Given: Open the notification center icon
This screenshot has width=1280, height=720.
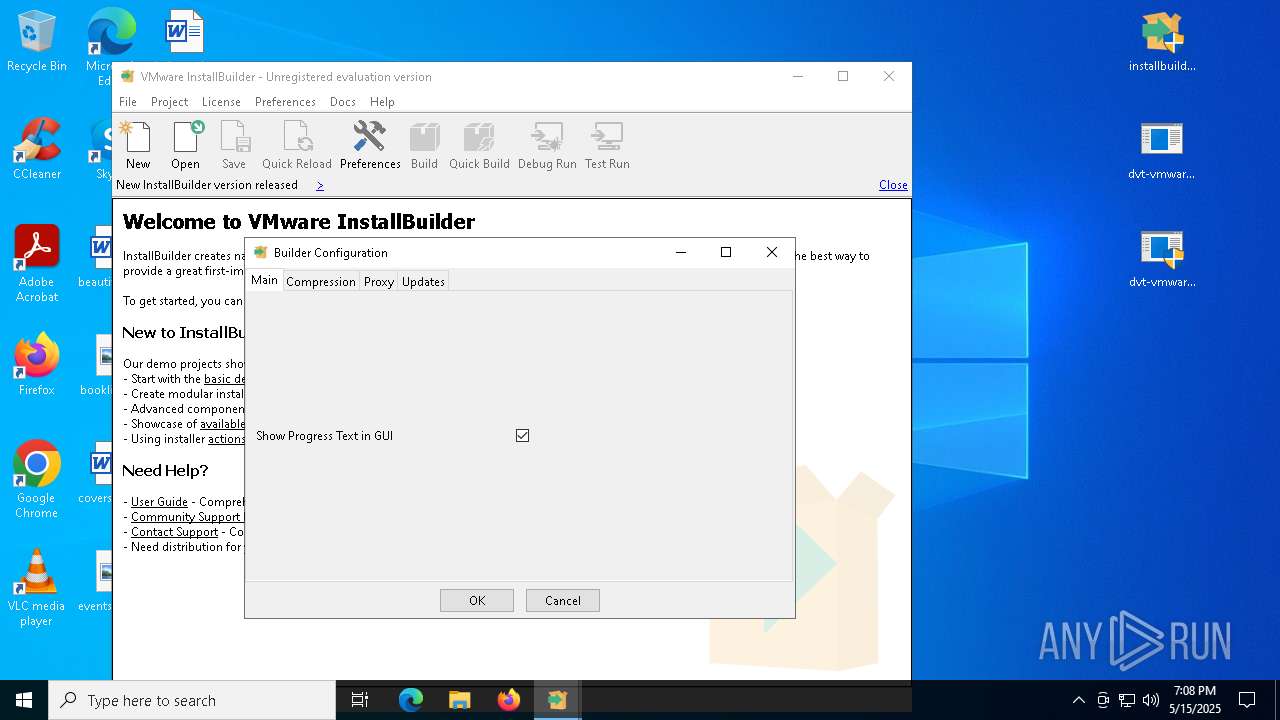Looking at the screenshot, I should 1247,700.
